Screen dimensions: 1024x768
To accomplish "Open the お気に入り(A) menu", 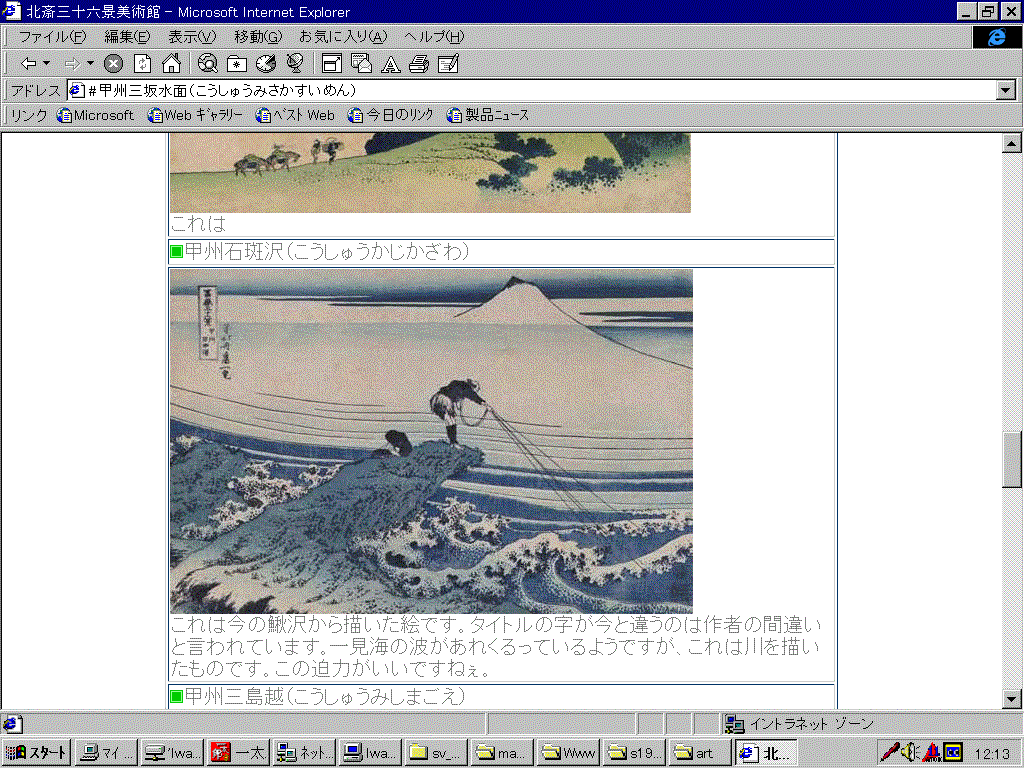I will tap(343, 37).
